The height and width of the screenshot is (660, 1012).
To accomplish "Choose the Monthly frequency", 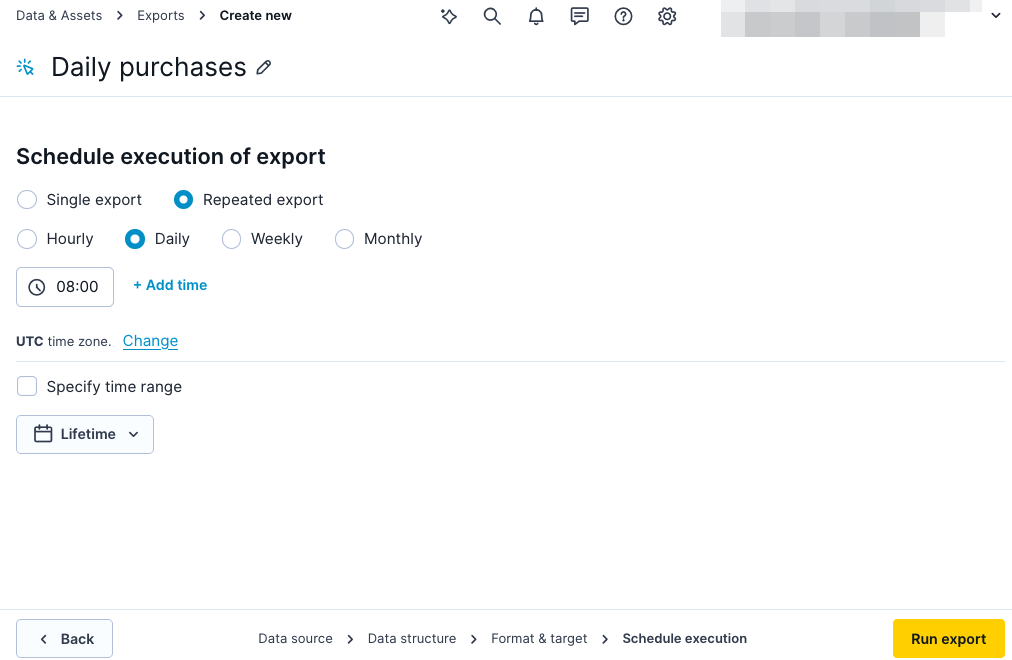I will (345, 239).
